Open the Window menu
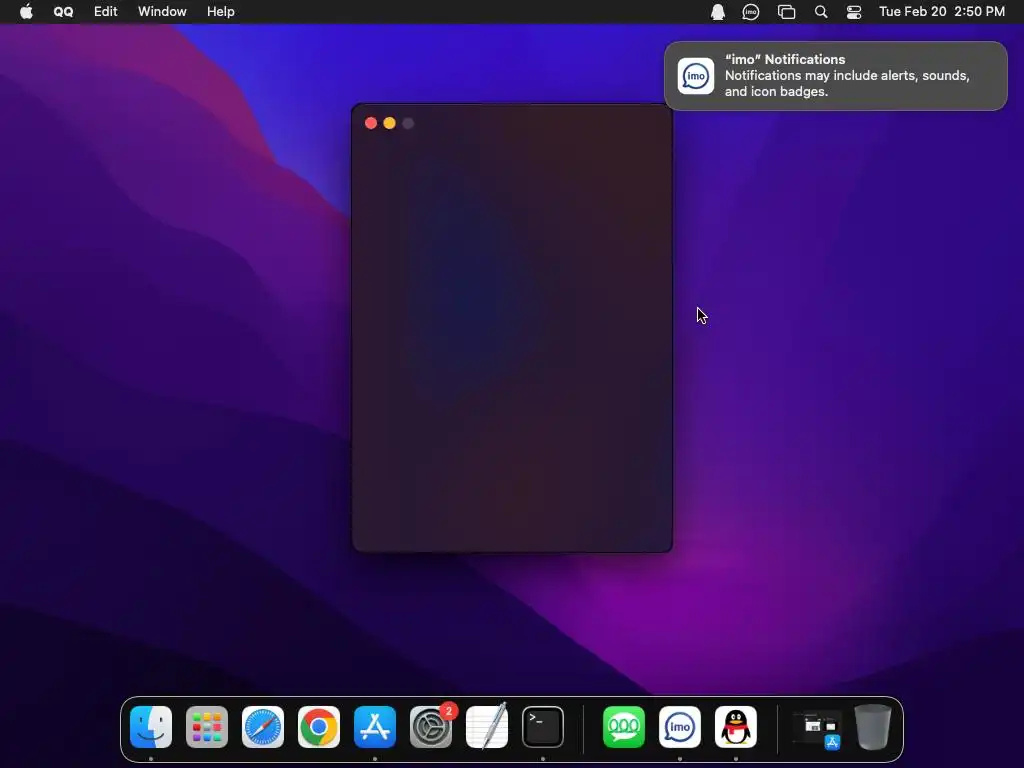Viewport: 1024px width, 768px height. (x=162, y=12)
